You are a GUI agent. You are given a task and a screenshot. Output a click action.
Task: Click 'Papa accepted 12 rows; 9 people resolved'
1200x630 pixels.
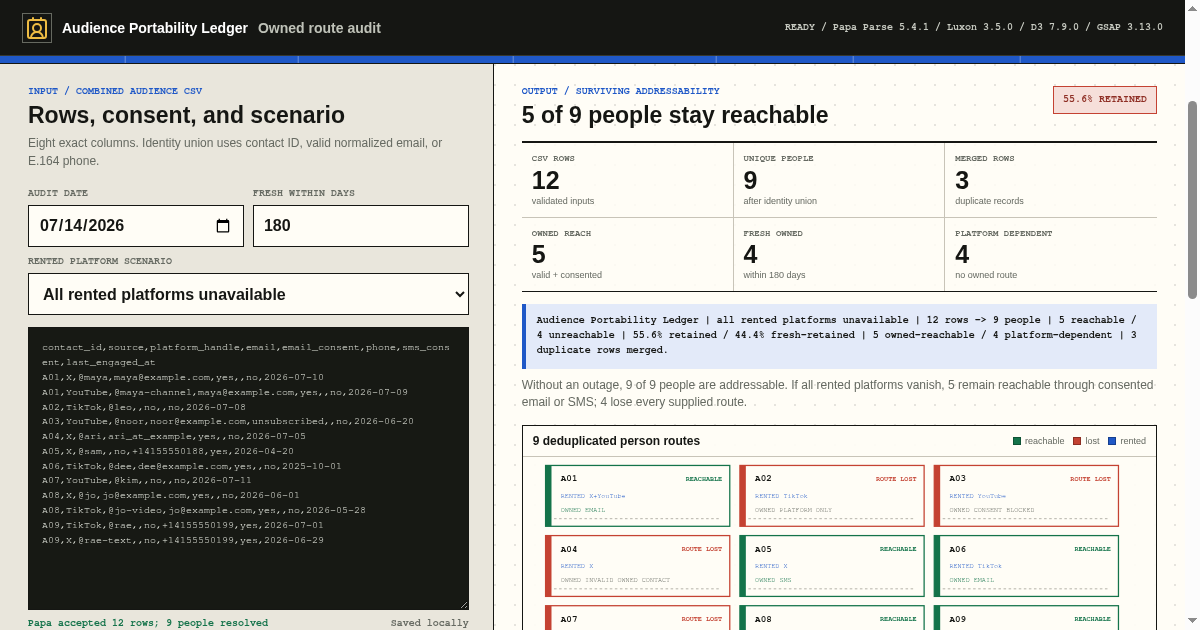148,623
